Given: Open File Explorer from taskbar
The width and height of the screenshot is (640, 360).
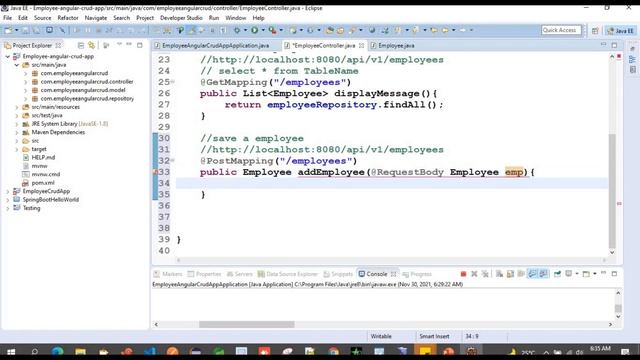Looking at the screenshot, I should point(80,351).
